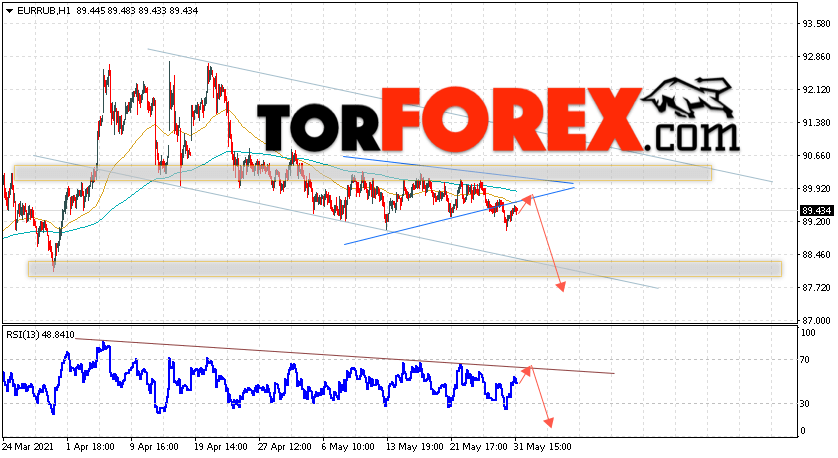Select the 91.380 price axis label
This screenshot has height=458, width=838.
coord(816,123)
